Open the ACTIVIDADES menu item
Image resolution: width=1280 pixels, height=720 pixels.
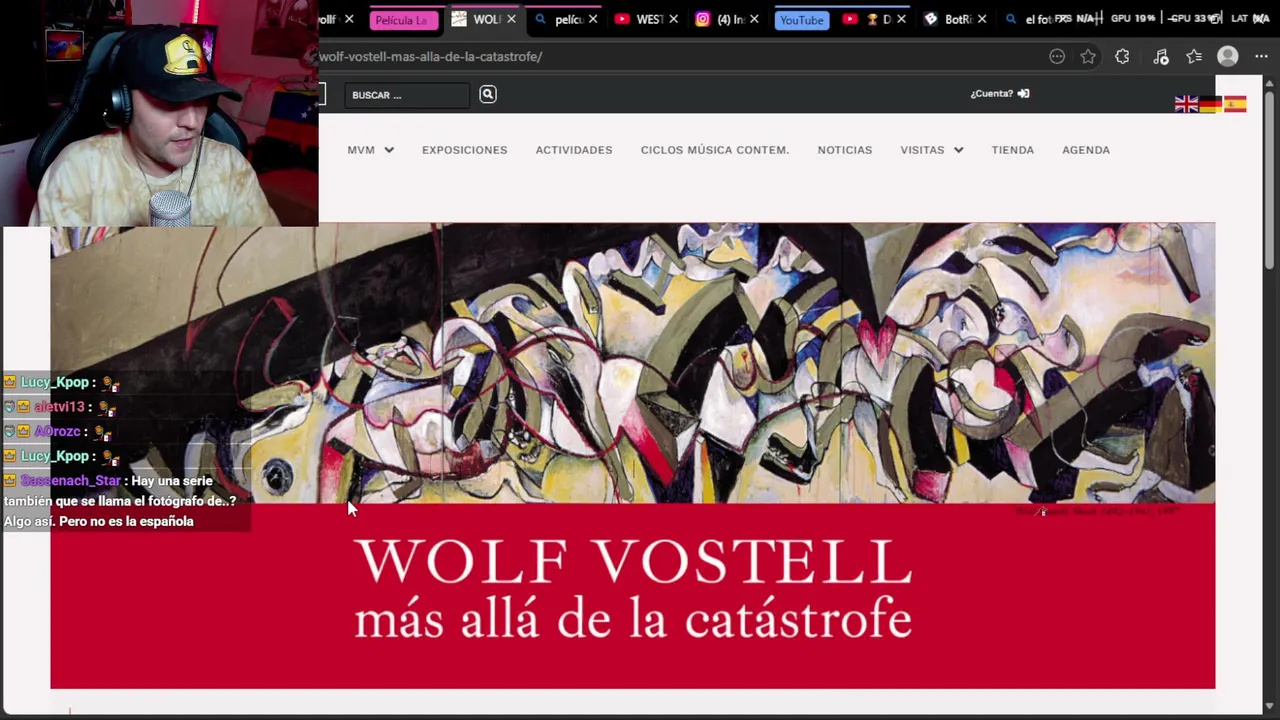click(x=574, y=150)
